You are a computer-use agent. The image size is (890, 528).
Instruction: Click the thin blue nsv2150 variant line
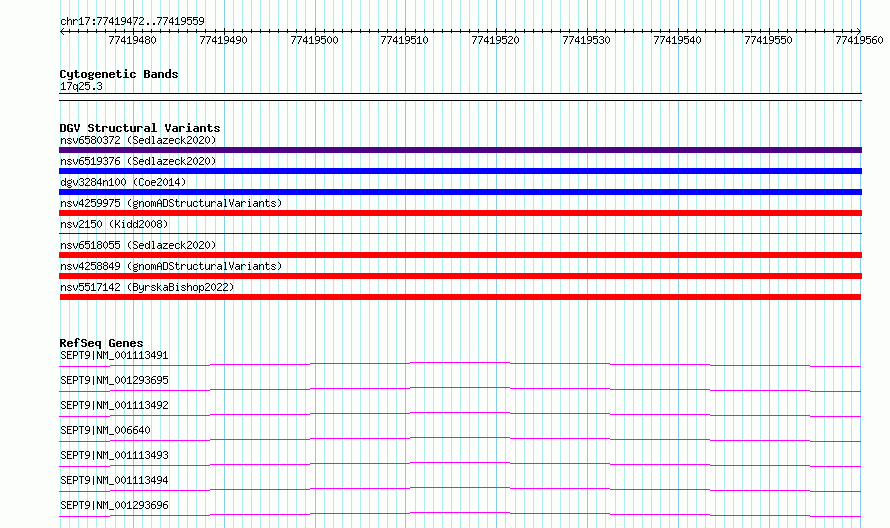[460, 233]
